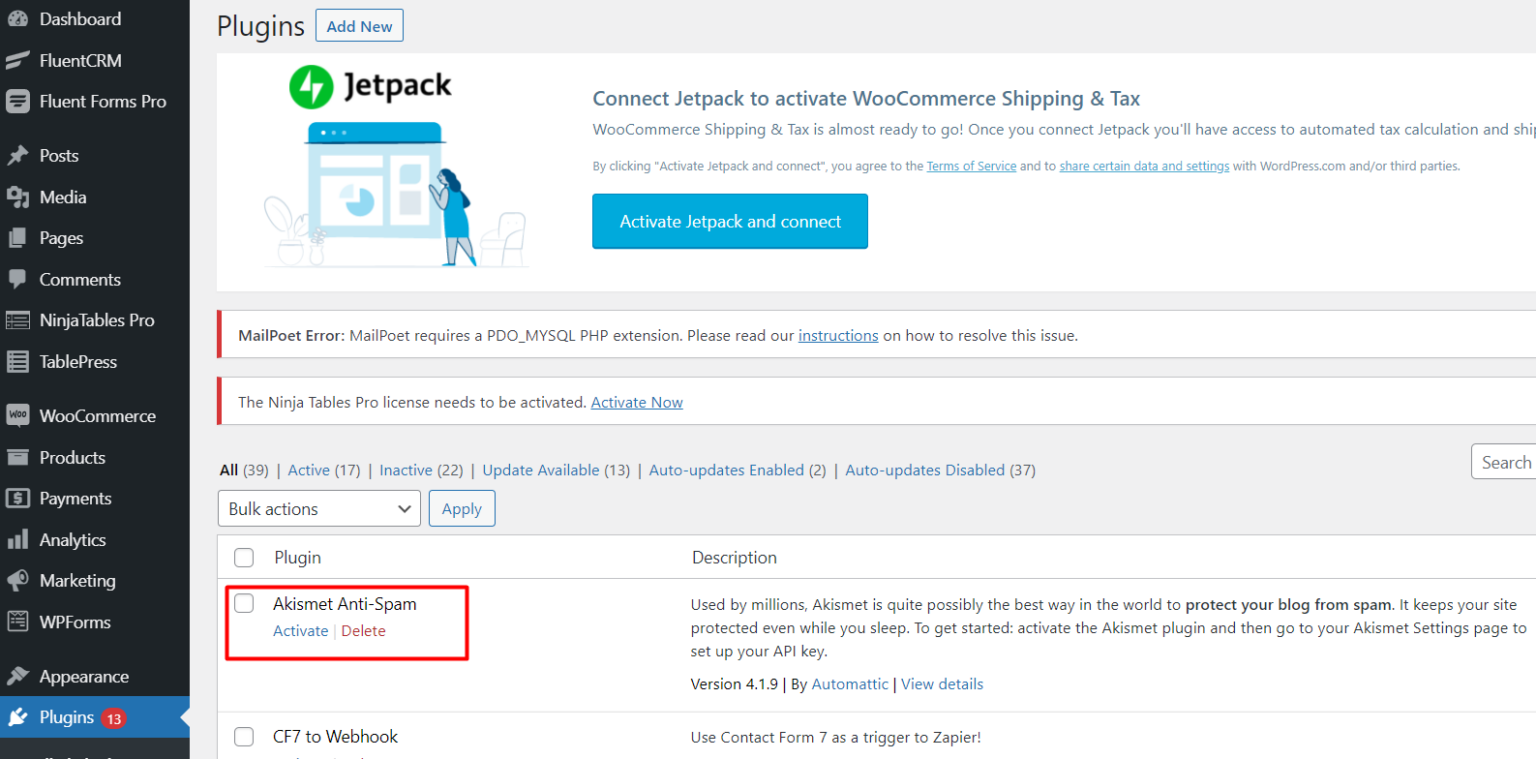Select the Marketing megaphone icon
The height and width of the screenshot is (759, 1536).
tap(19, 580)
